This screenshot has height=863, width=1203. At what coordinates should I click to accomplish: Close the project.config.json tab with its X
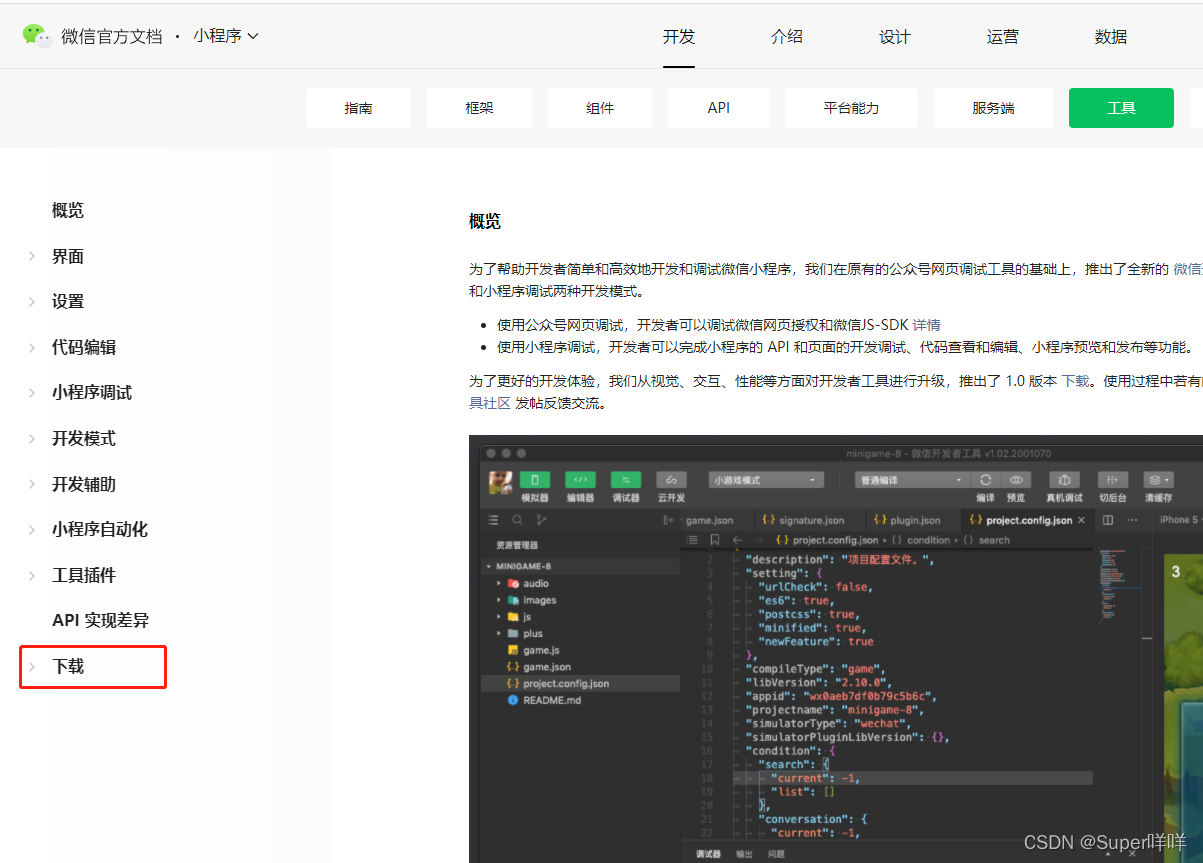tap(1081, 520)
